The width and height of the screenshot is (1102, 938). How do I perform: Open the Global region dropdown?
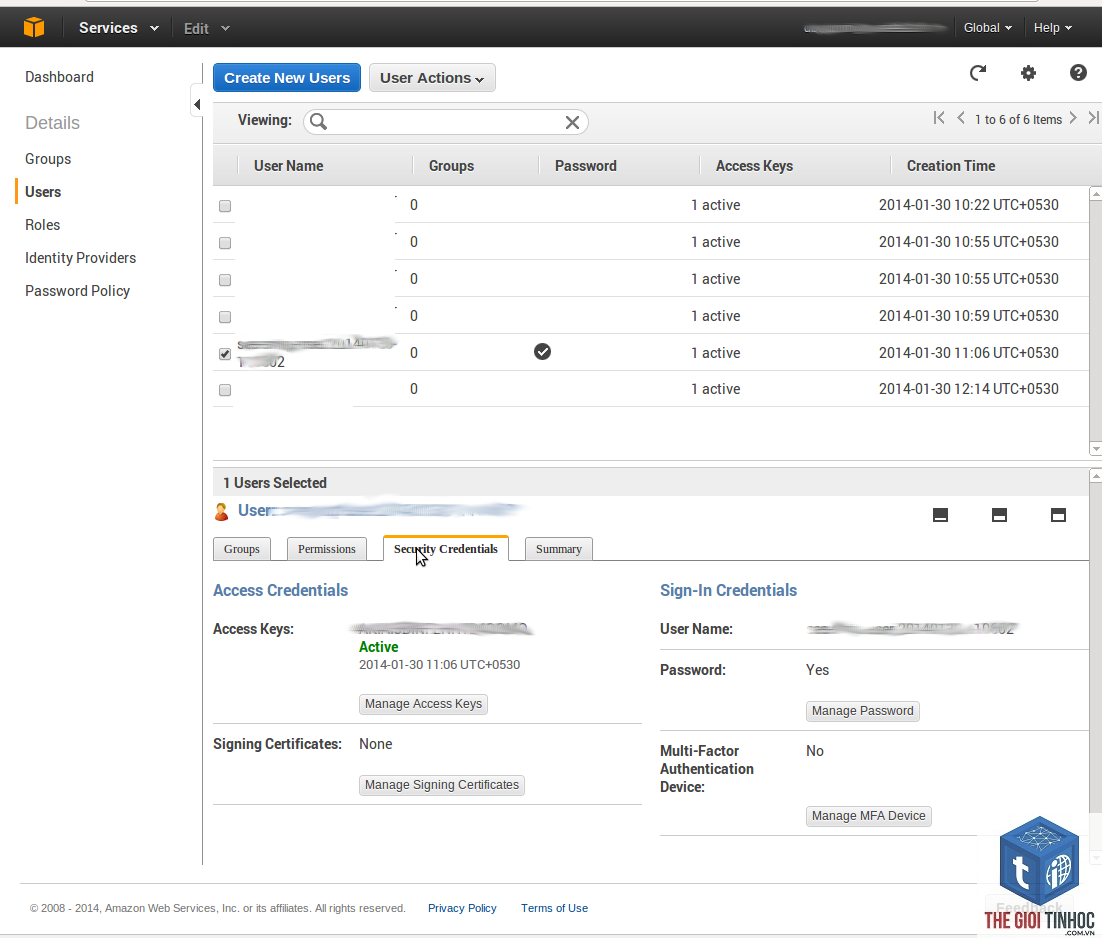[987, 27]
